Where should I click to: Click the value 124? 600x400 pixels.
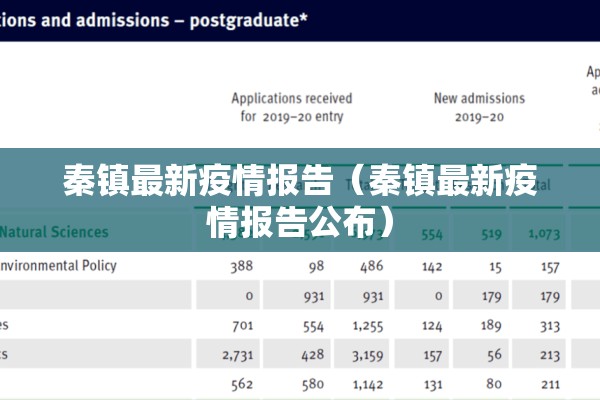coord(432,326)
